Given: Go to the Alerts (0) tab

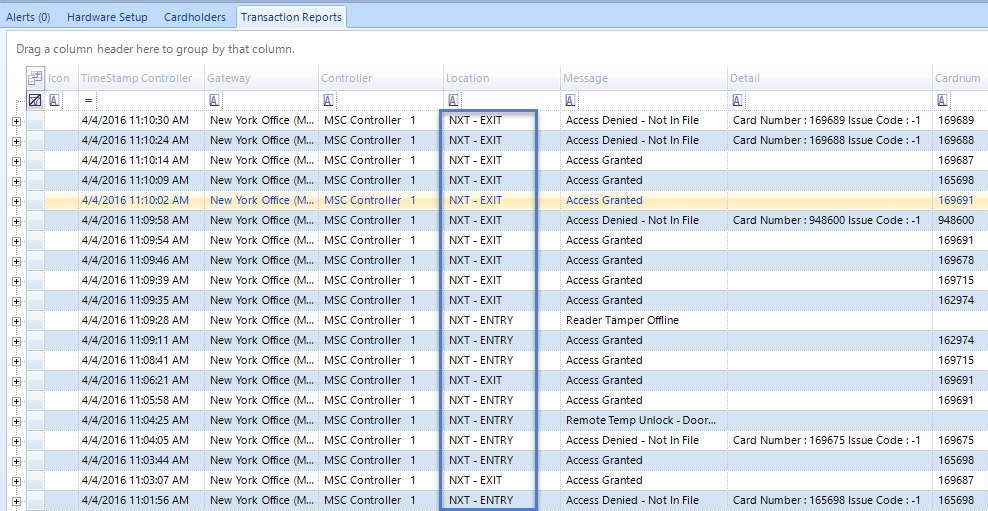Looking at the screenshot, I should pyautogui.click(x=29, y=17).
